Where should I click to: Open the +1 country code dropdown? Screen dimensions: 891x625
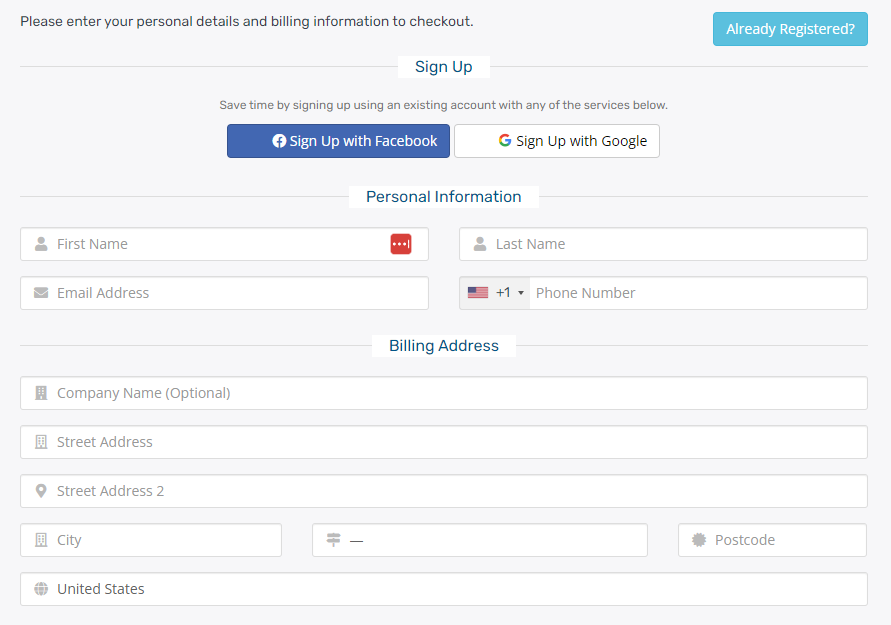tap(508, 292)
